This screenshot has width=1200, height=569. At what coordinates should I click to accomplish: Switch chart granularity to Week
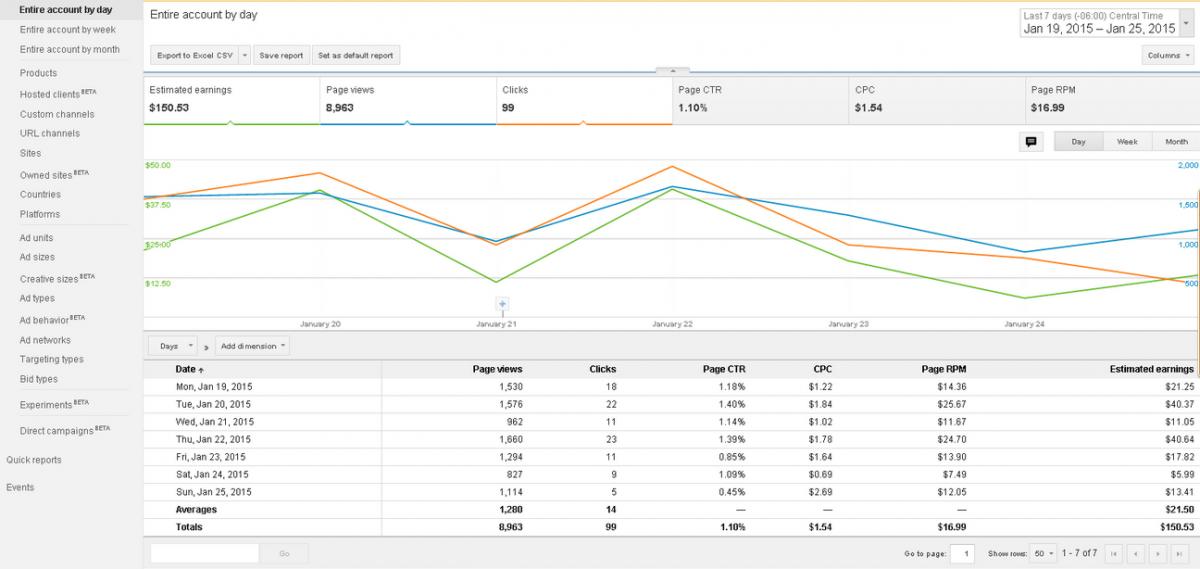coord(1127,142)
